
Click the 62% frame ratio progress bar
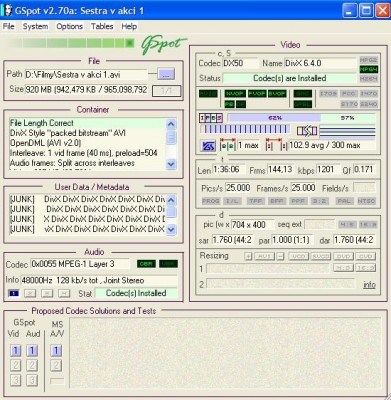click(274, 118)
